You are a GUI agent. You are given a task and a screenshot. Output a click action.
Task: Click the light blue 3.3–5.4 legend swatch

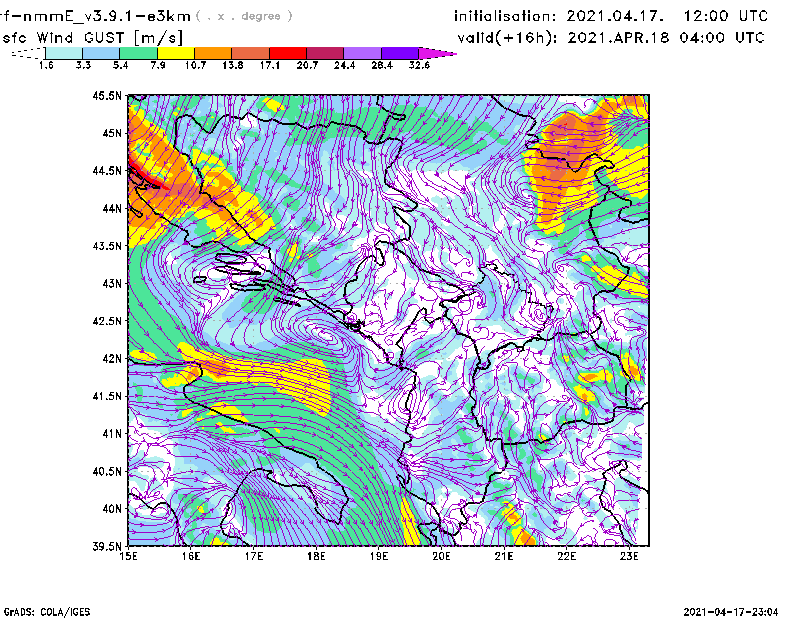pos(101,53)
